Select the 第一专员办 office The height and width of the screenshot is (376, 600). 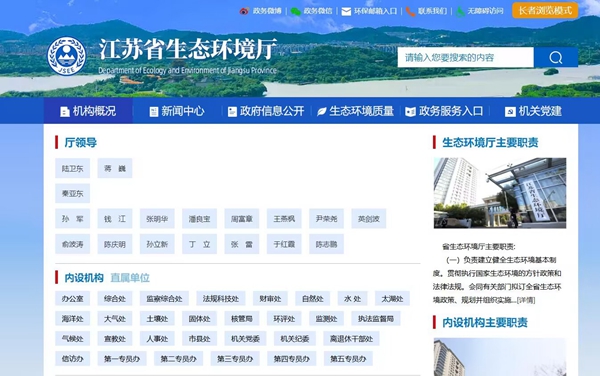tap(122, 359)
